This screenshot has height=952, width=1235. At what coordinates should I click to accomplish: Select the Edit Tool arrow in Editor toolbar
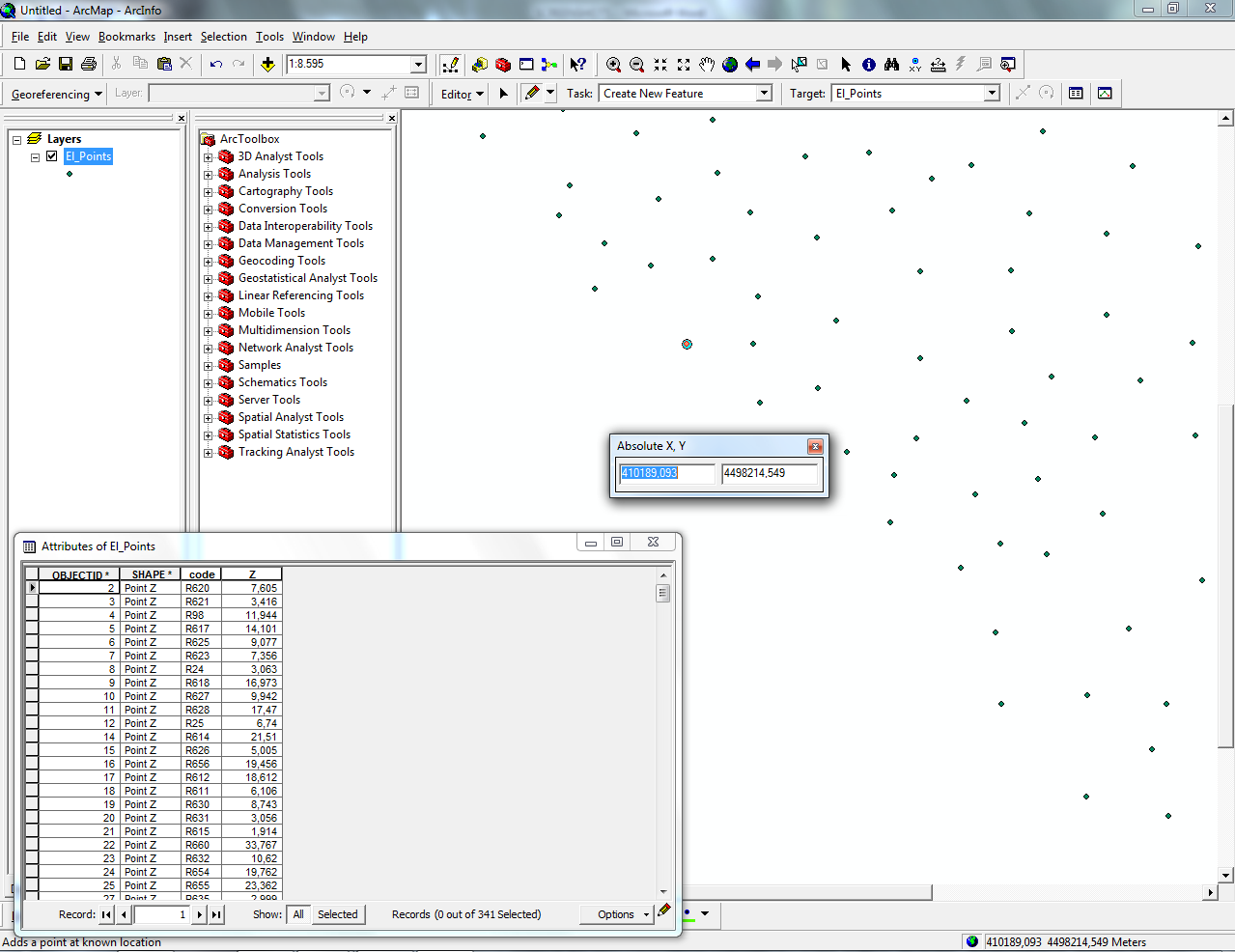coord(503,94)
